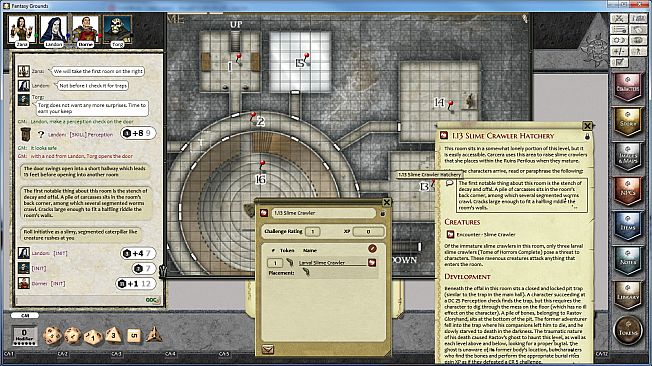Viewport: 652px width, 366px height.
Task: Toggle the lock icon in the Hatchery story window
Action: click(x=587, y=136)
